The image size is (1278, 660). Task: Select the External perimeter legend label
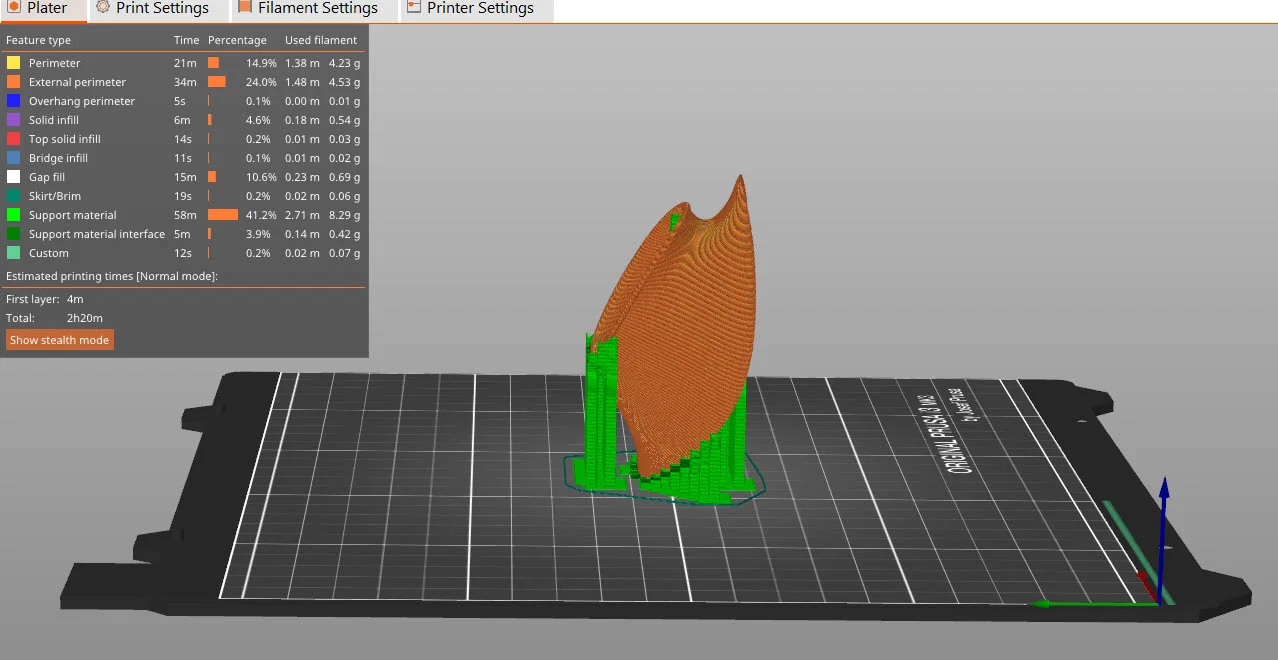[77, 82]
